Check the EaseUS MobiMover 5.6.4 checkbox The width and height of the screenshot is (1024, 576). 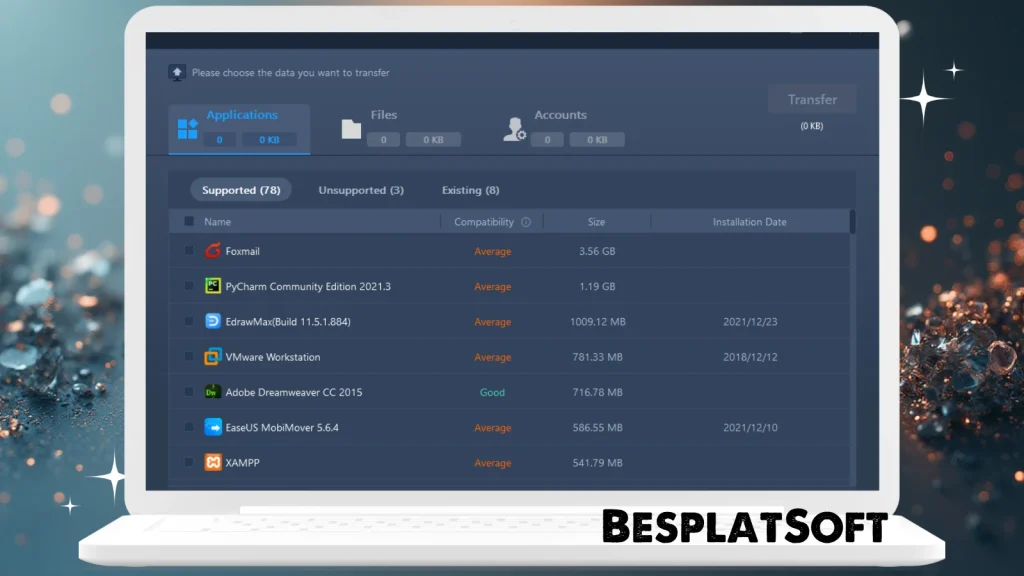click(x=188, y=427)
